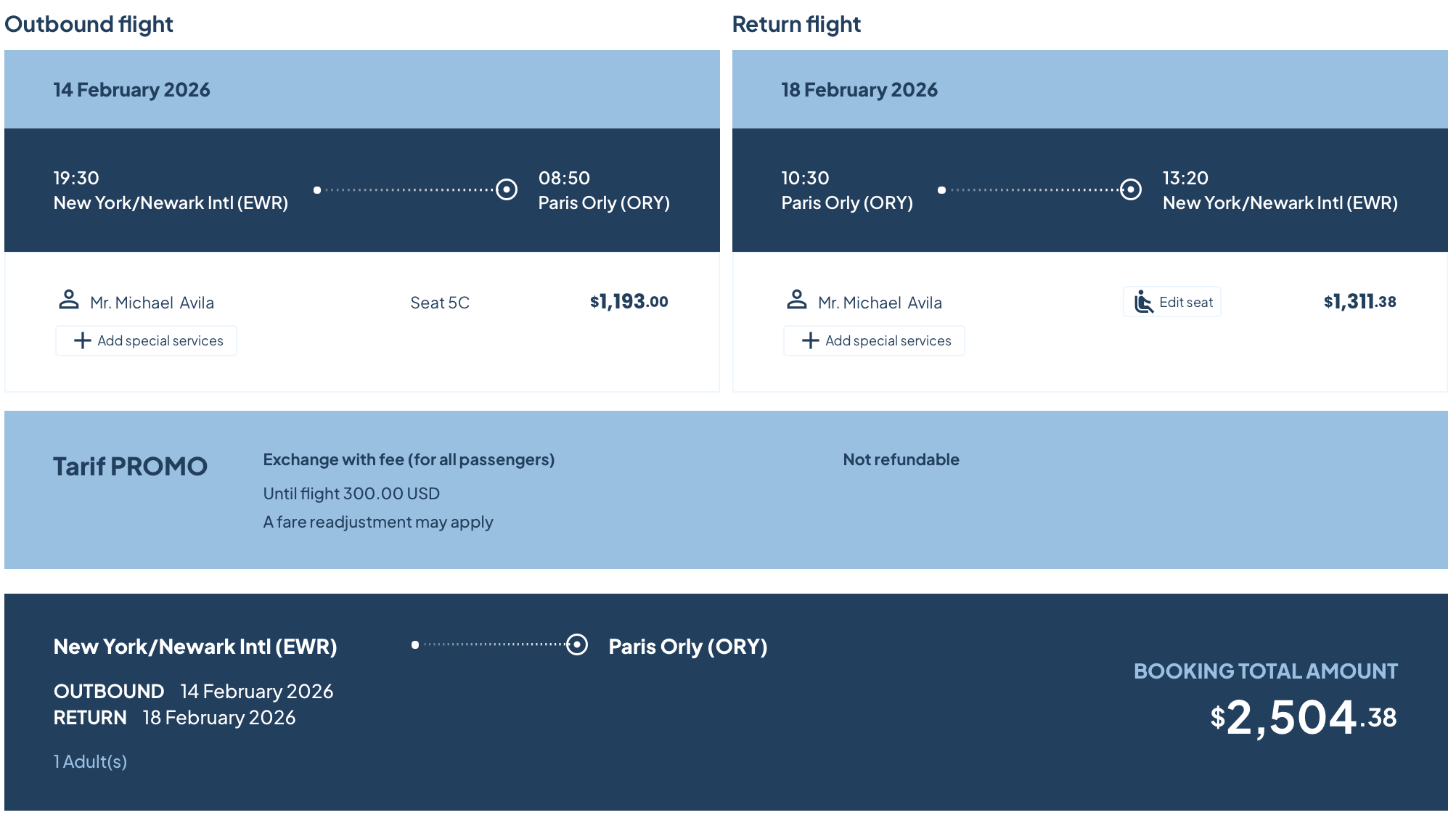Click the Tarif PROMO fare label

(131, 467)
